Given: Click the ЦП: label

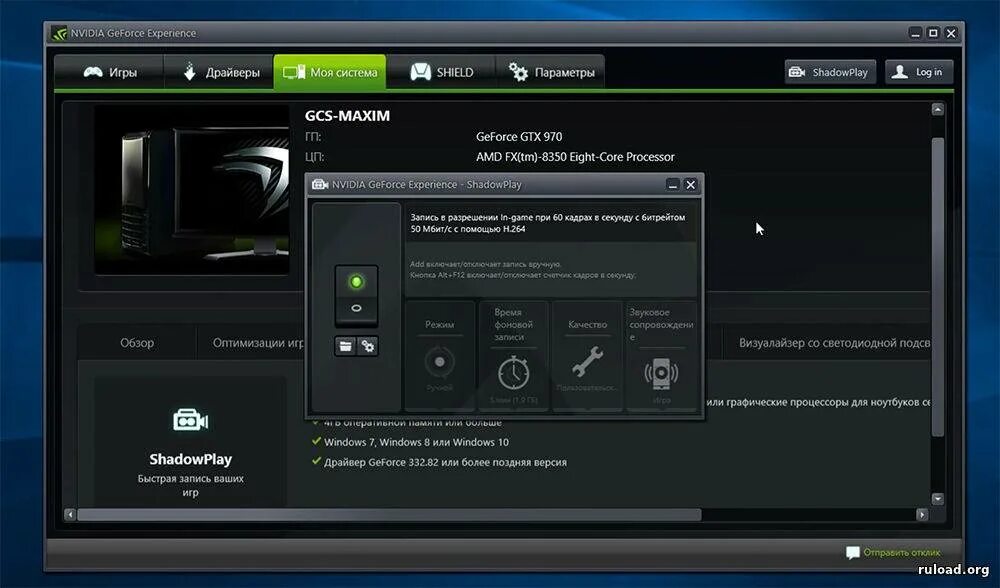Looking at the screenshot, I should (314, 157).
